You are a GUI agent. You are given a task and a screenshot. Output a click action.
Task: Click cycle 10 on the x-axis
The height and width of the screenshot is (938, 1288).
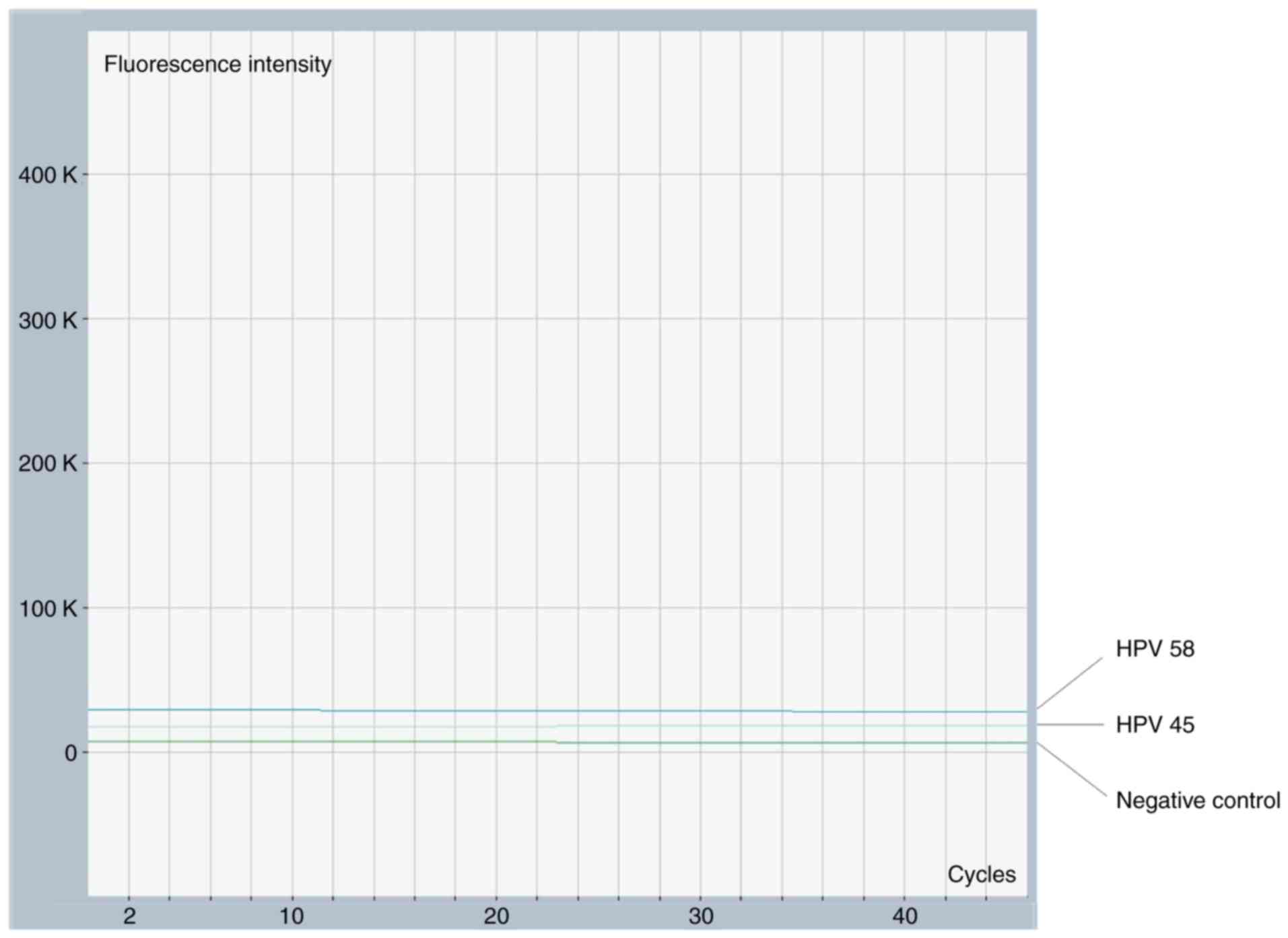tap(292, 916)
